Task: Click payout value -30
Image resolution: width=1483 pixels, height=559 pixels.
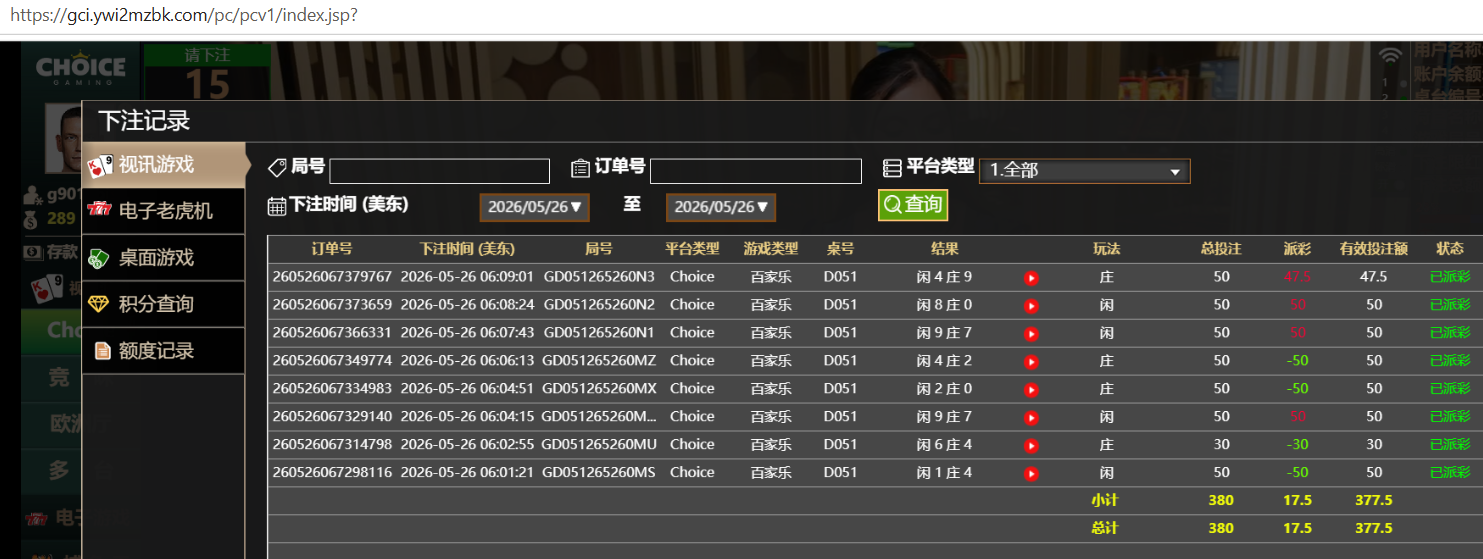Action: [x=1297, y=445]
